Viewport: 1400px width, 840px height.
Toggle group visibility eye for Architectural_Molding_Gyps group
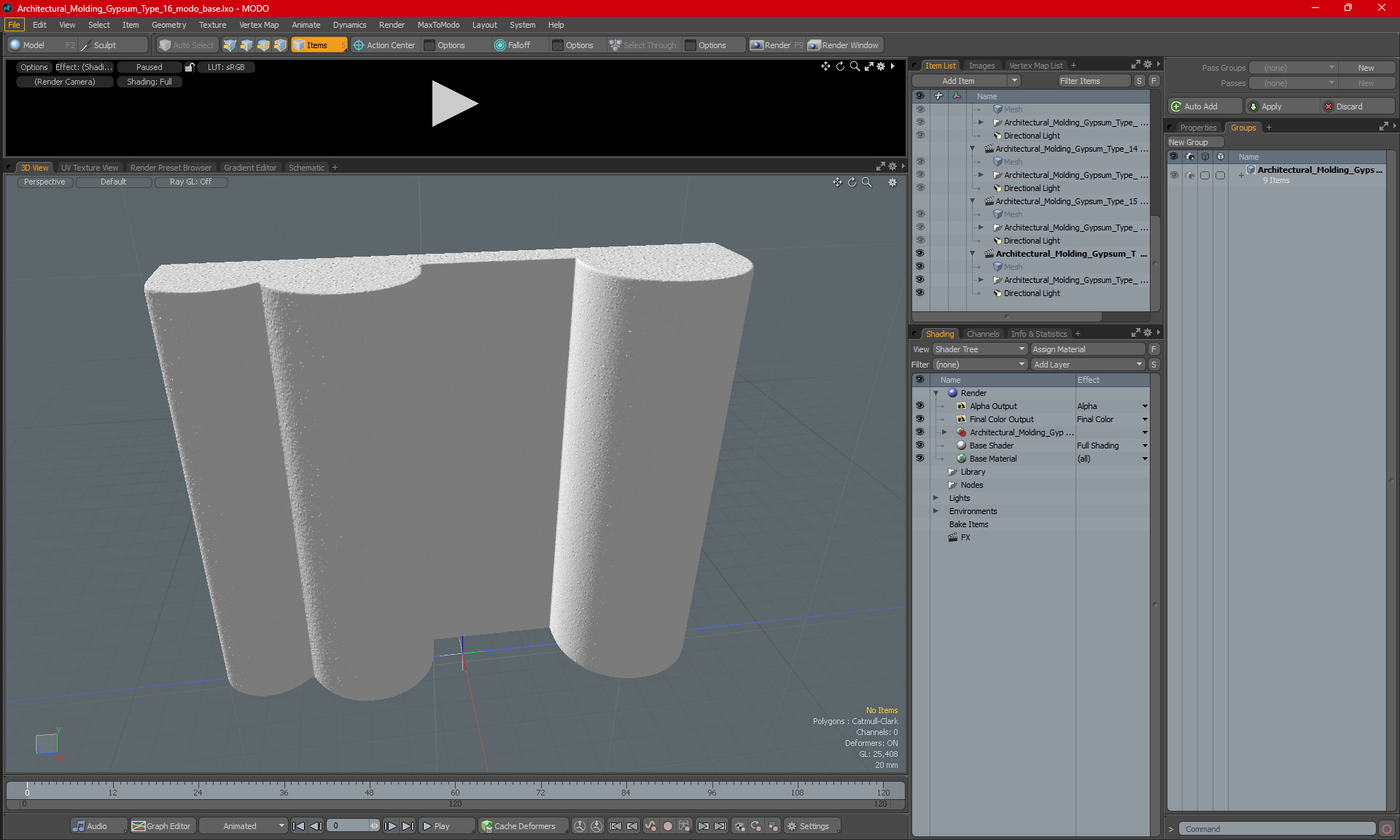(1174, 175)
